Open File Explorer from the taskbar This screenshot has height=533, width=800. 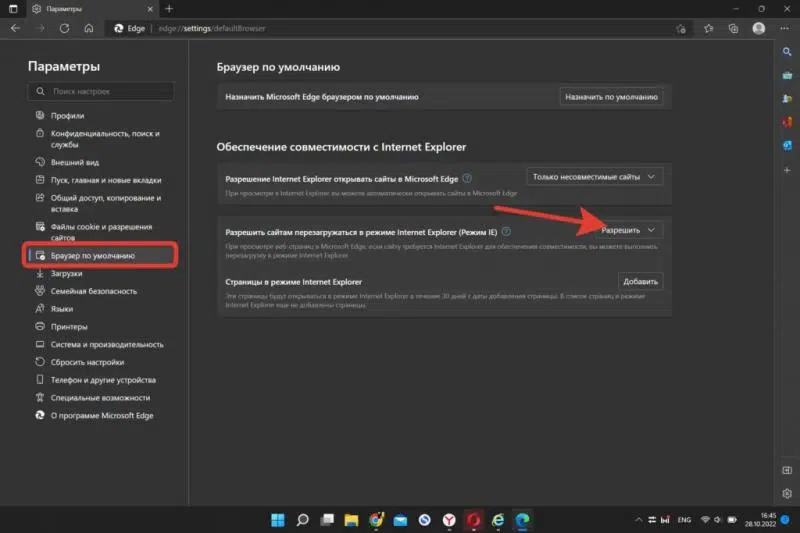(351, 520)
